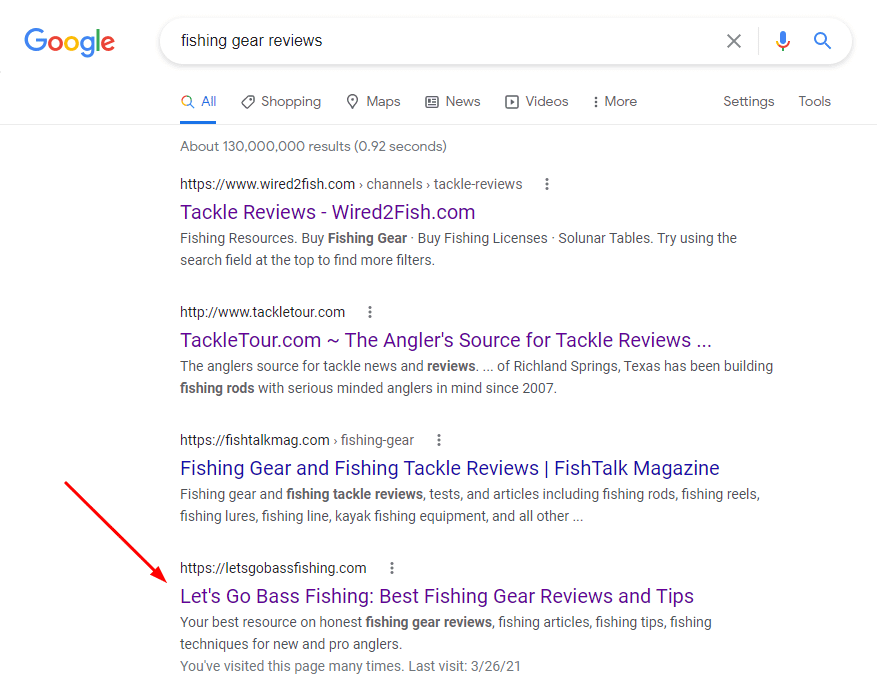Expand the More search categories menu
Viewport: 877px width, 686px height.
pos(615,102)
